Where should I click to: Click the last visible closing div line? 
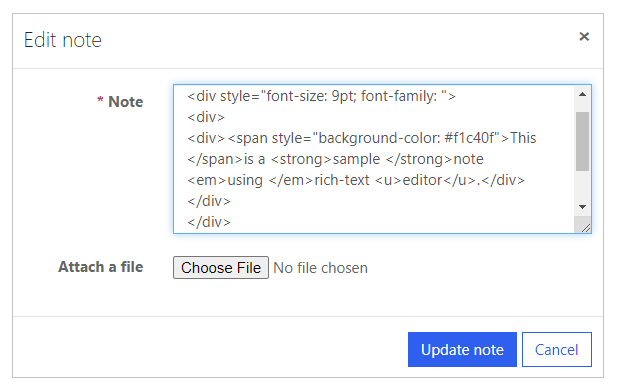point(208,222)
